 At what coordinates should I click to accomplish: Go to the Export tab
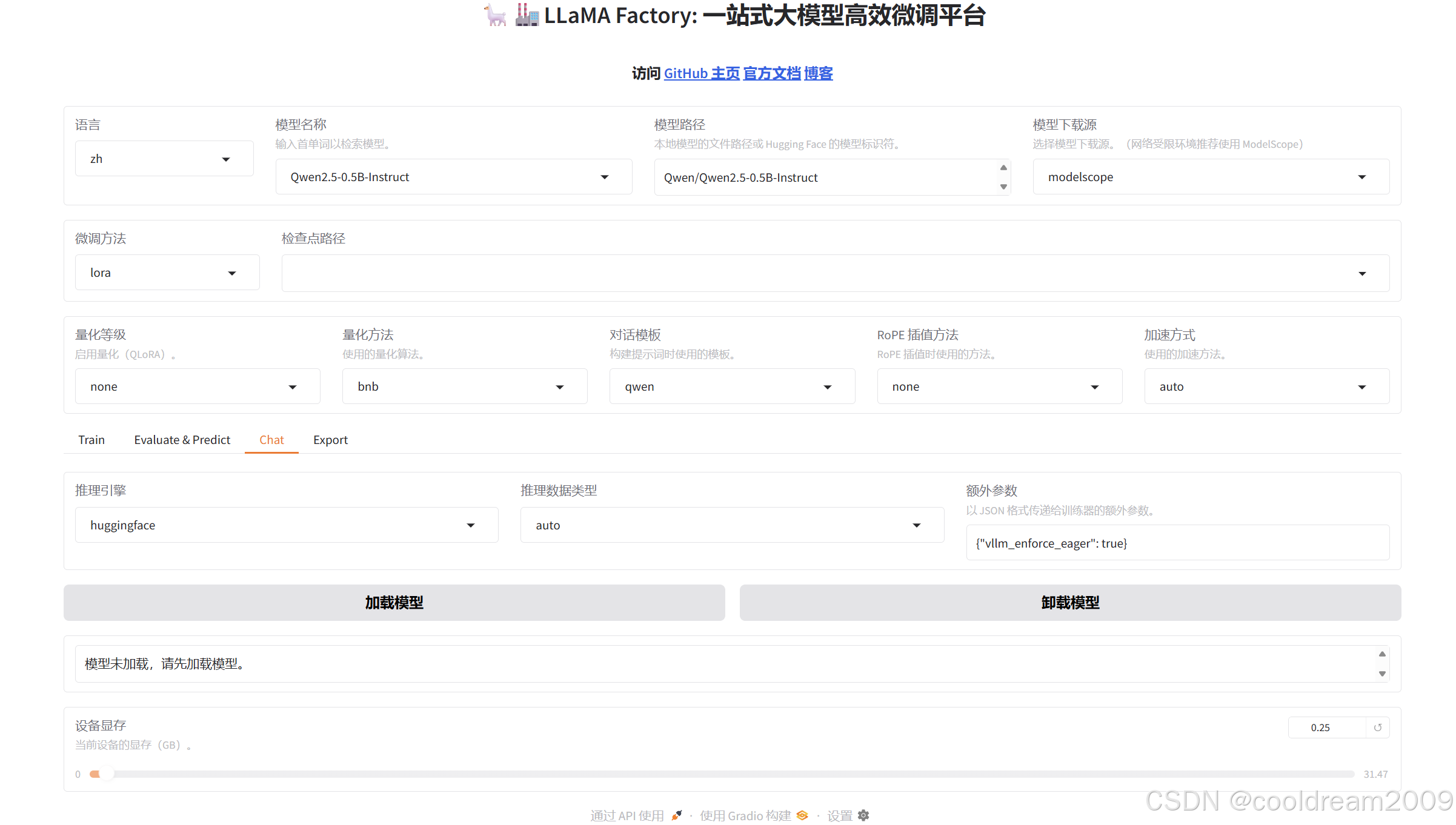point(330,440)
